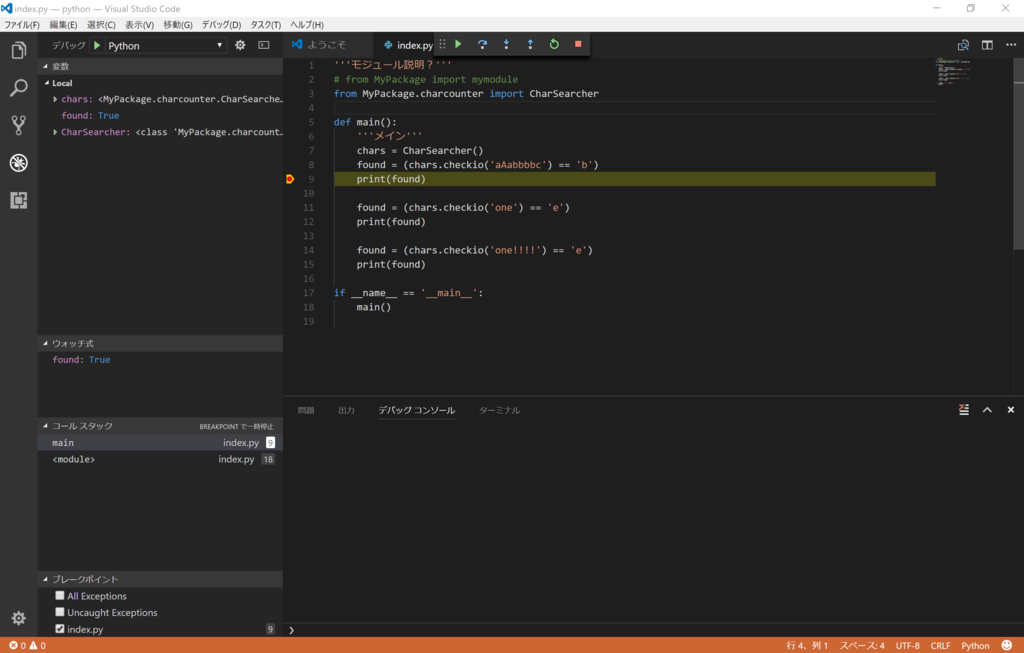Open the Search view in activity bar
Image resolution: width=1024 pixels, height=653 pixels.
coord(18,88)
